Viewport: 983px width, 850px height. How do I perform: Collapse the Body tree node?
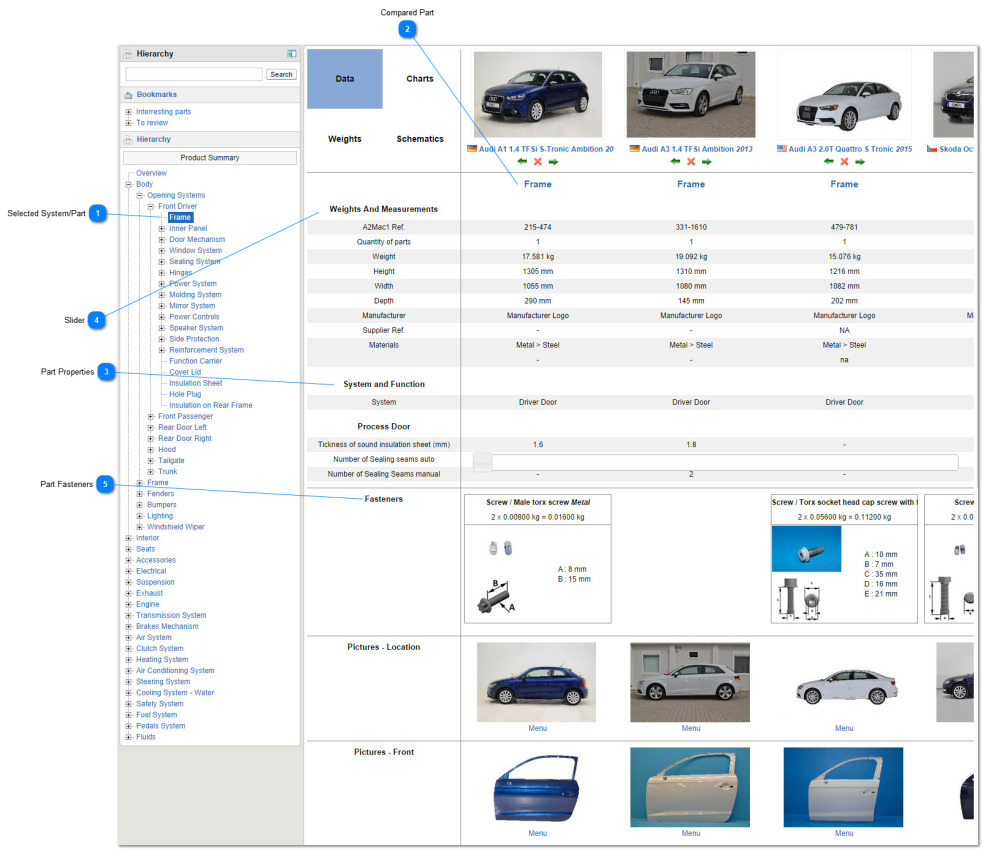tap(129, 184)
